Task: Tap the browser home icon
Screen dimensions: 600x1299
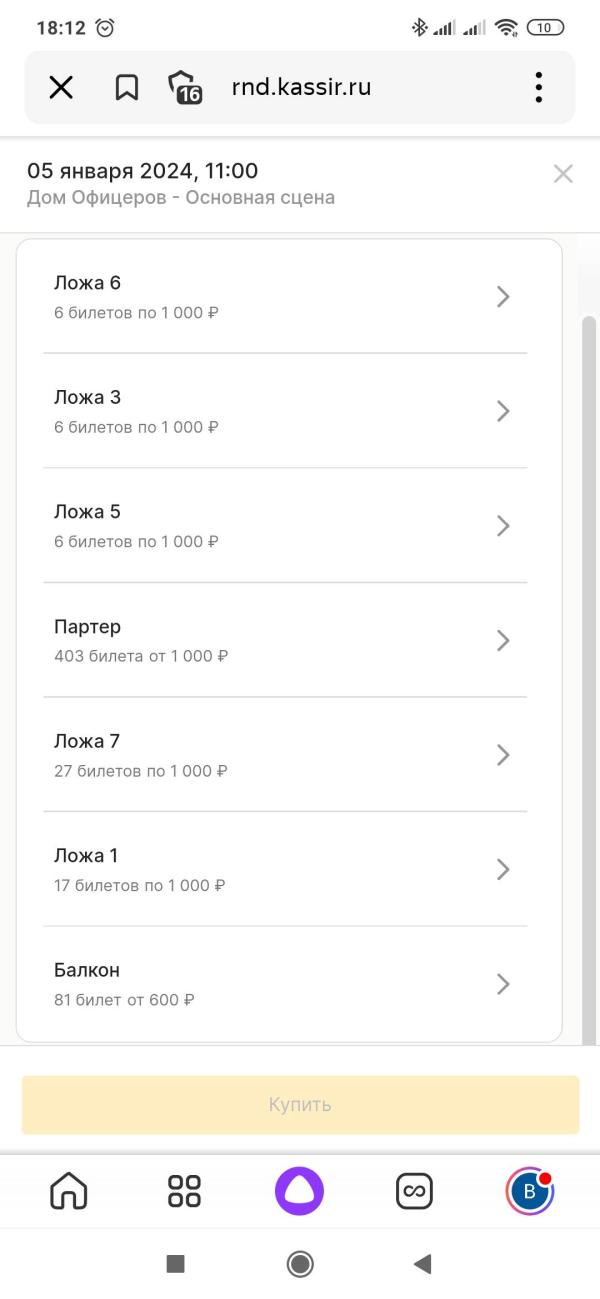Action: (69, 1190)
